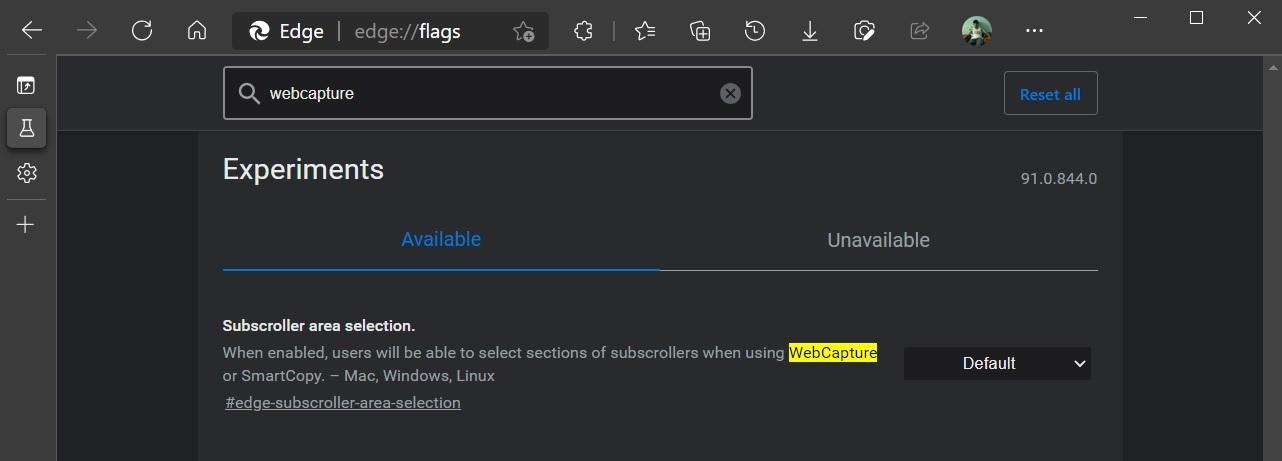Clear the webcapture search text

click(731, 94)
